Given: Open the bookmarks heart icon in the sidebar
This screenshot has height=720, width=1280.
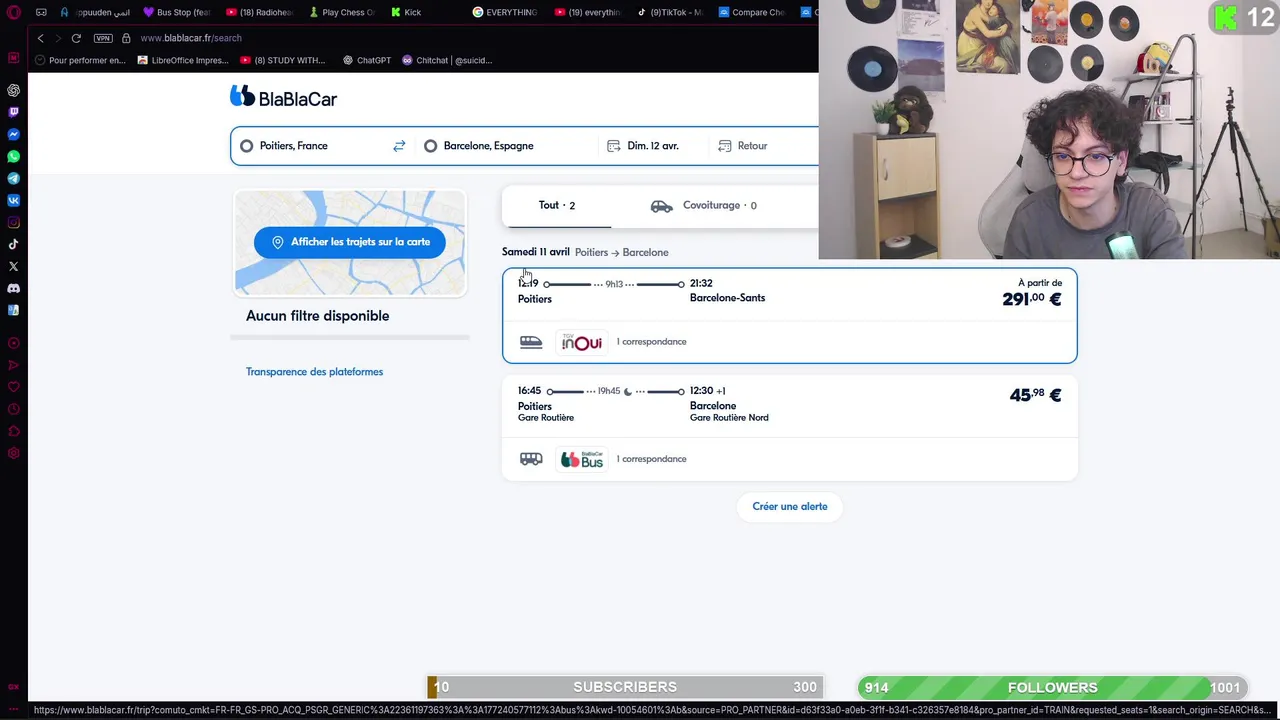Looking at the screenshot, I should tap(13, 387).
